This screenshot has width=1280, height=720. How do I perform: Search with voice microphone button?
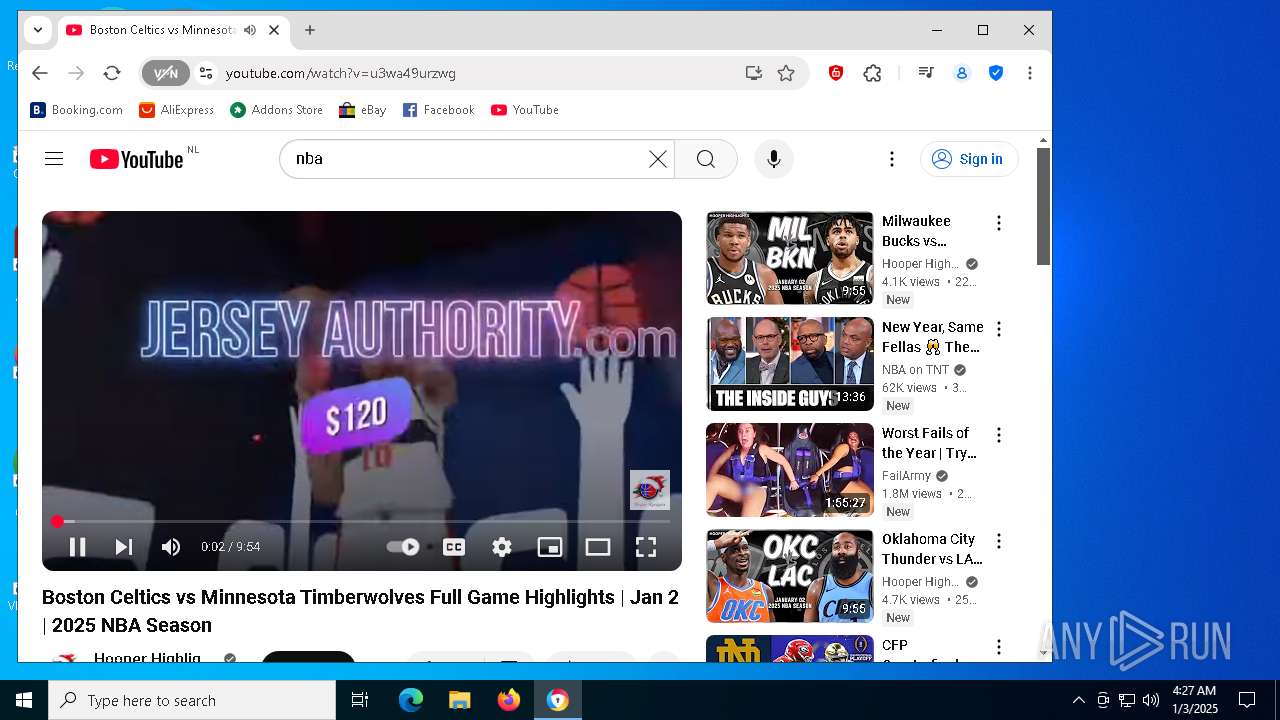[773, 159]
